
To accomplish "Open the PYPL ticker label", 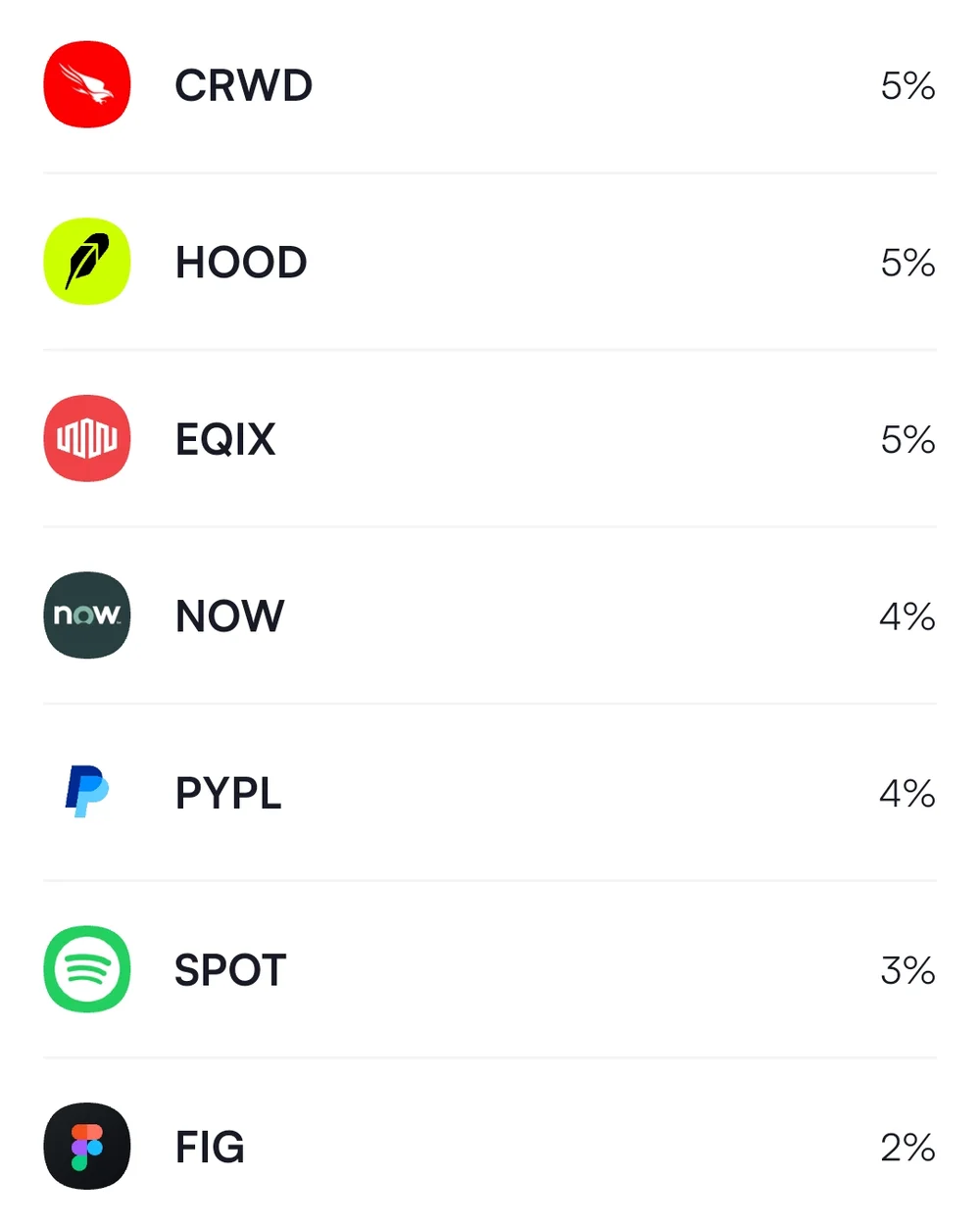I will click(x=228, y=793).
